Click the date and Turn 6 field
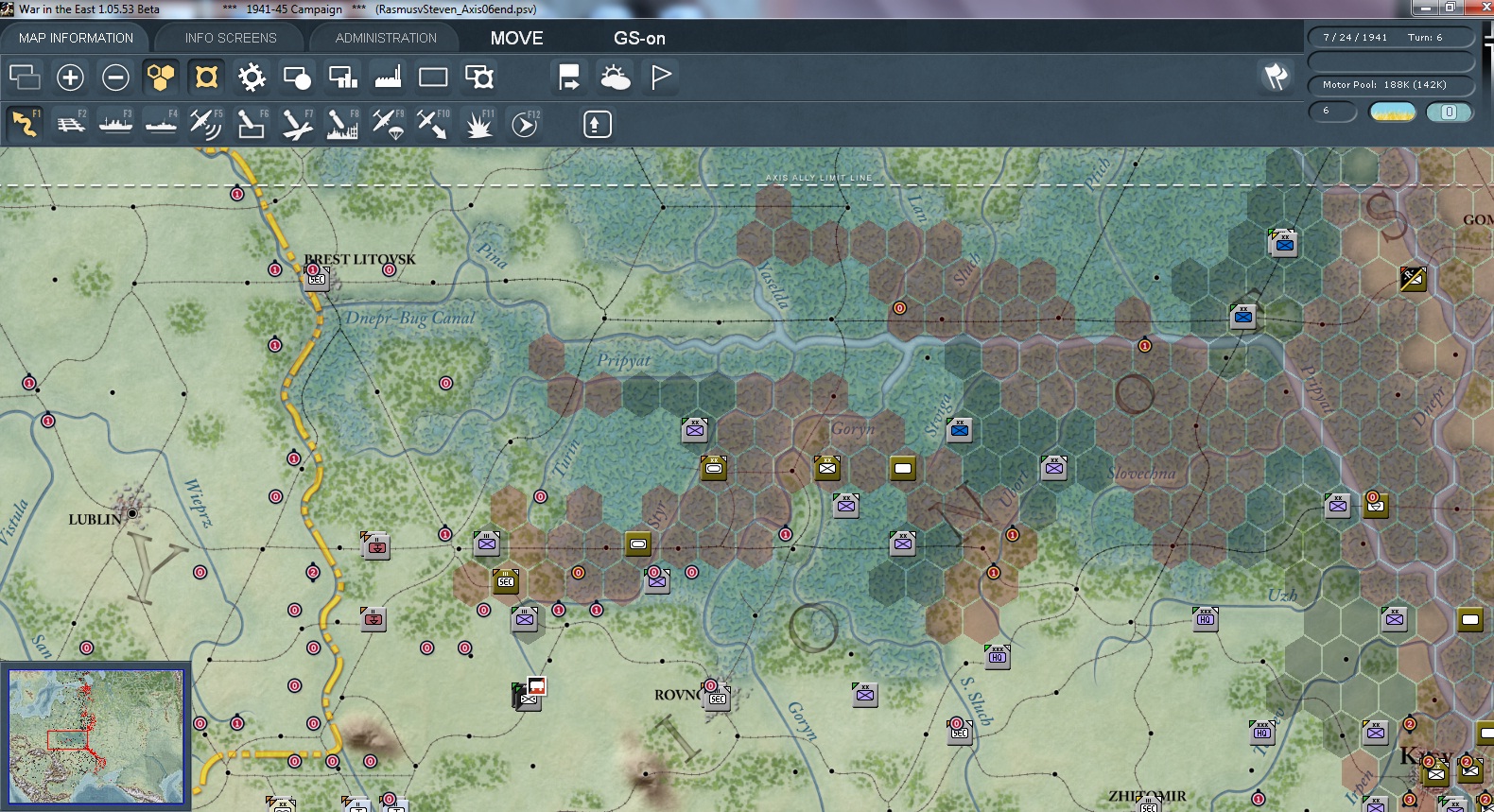This screenshot has width=1494, height=812. [x=1391, y=38]
